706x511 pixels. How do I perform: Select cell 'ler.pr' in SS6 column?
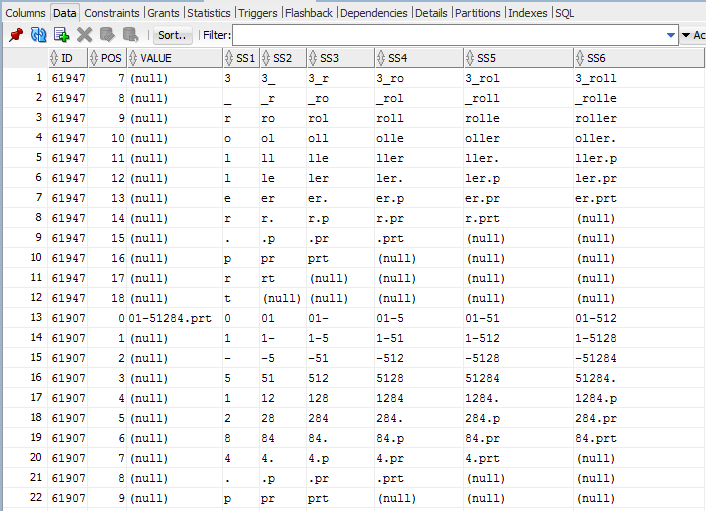pyautogui.click(x=639, y=178)
